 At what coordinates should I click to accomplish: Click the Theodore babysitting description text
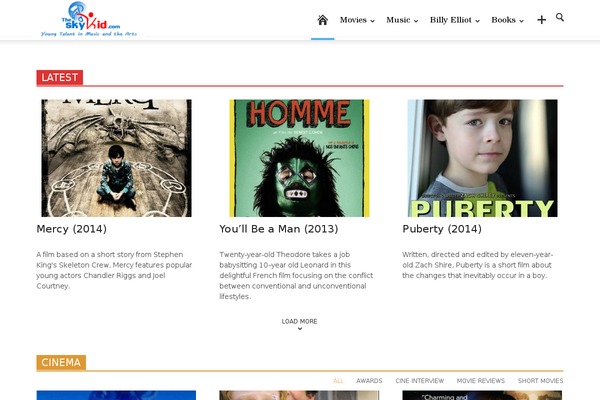tap(296, 276)
